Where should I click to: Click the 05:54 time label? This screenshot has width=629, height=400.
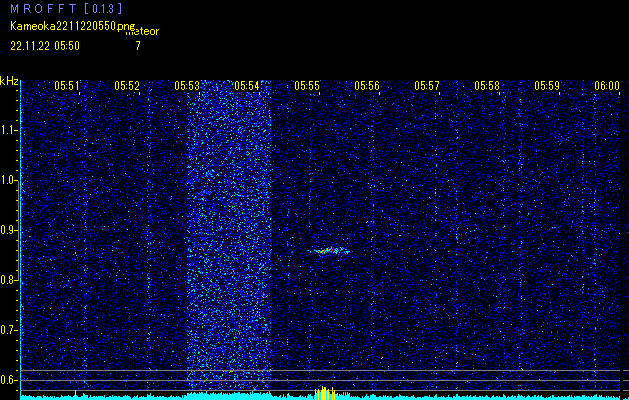click(247, 86)
